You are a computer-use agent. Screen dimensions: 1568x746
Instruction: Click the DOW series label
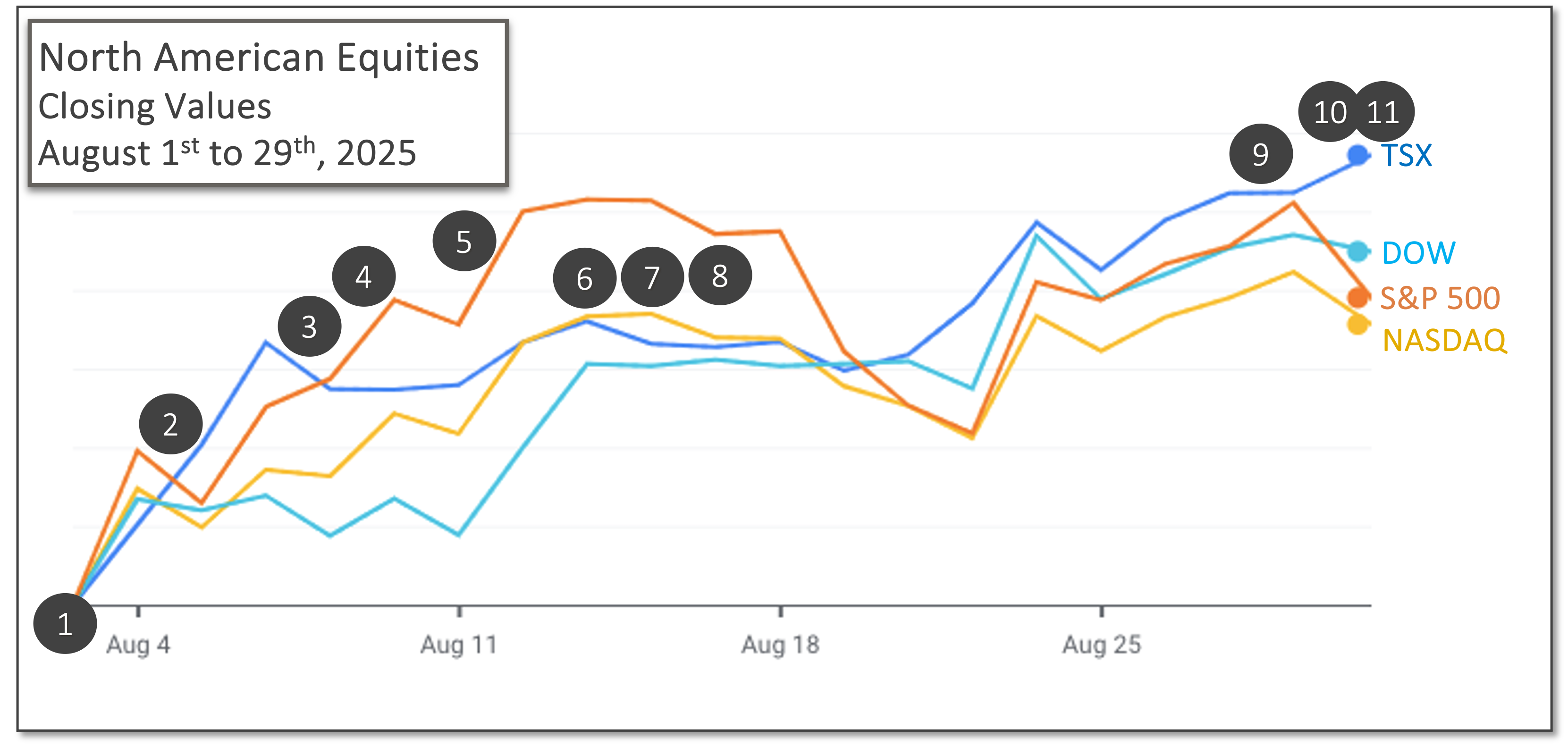1418,252
